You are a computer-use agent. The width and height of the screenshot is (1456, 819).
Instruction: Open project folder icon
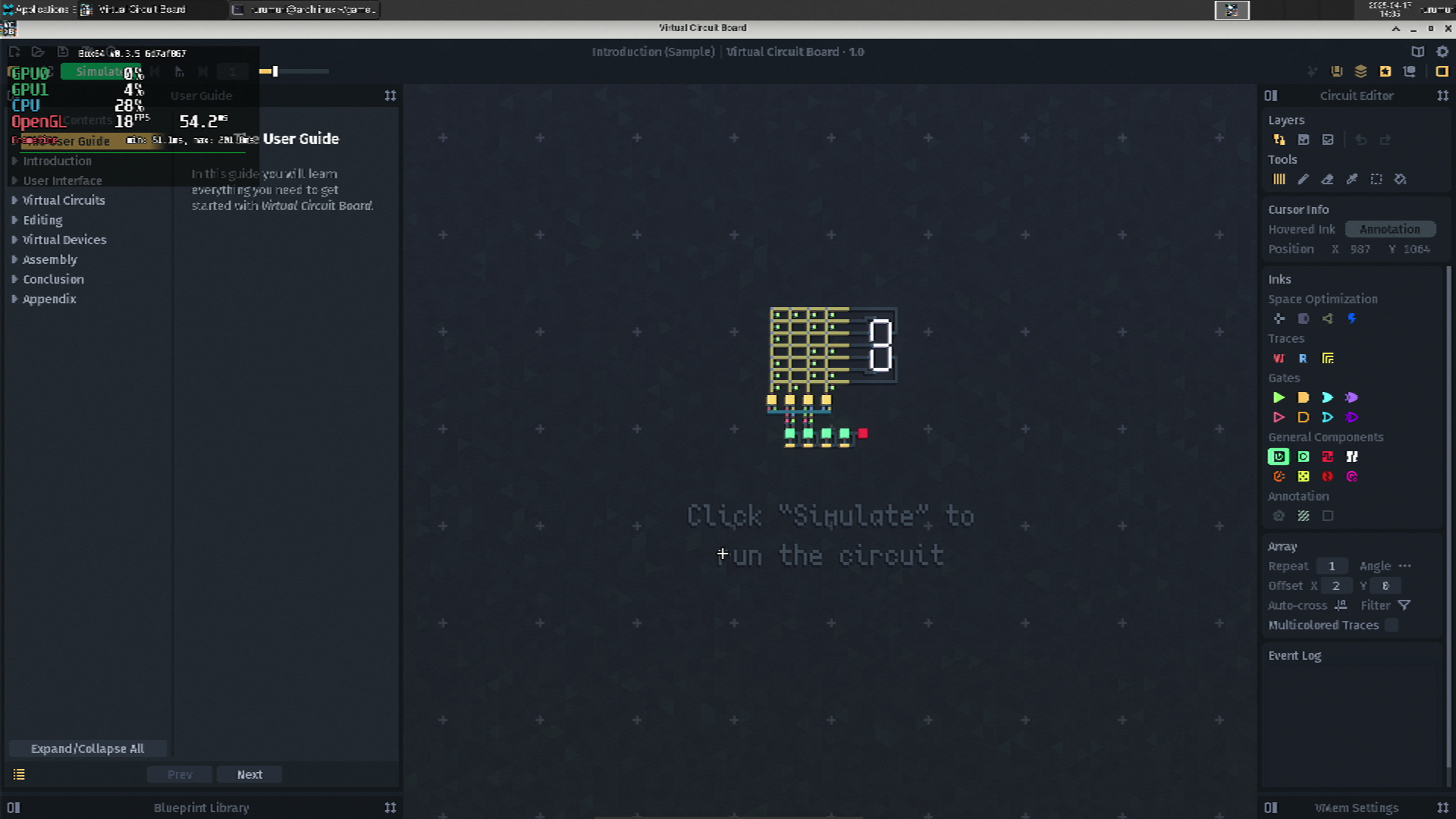[x=38, y=52]
